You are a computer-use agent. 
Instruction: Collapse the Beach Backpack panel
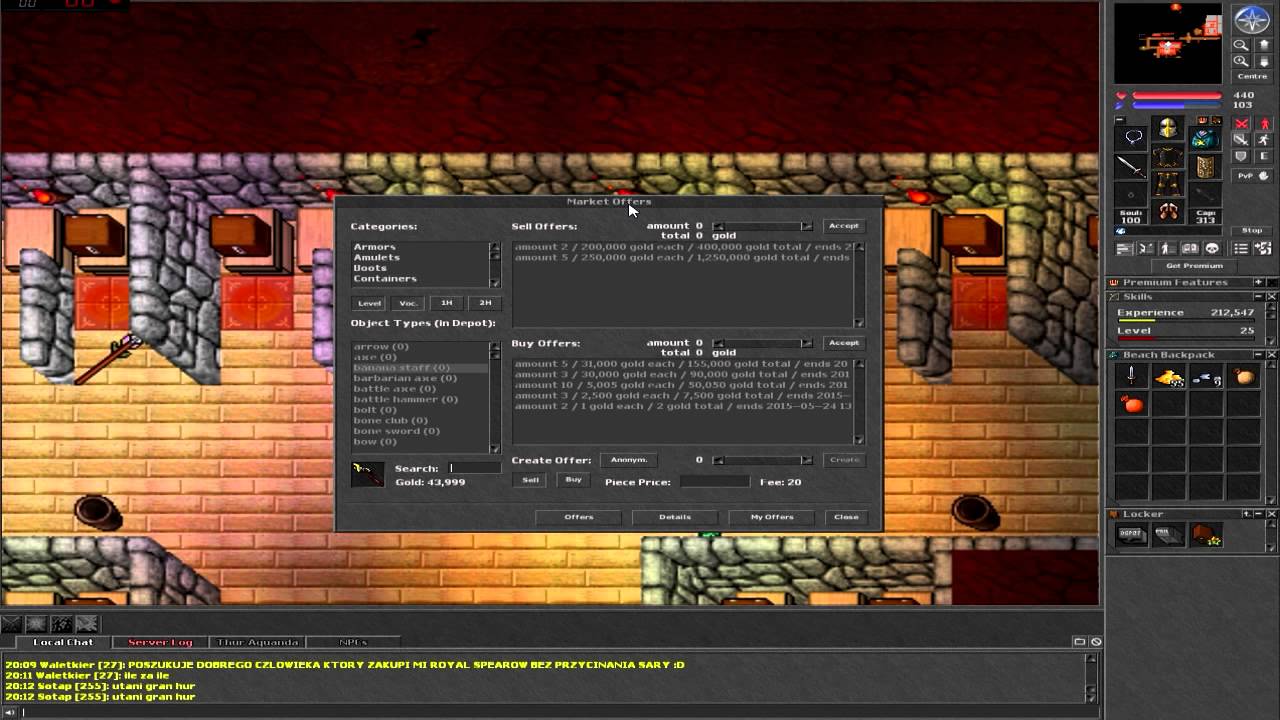(1259, 355)
